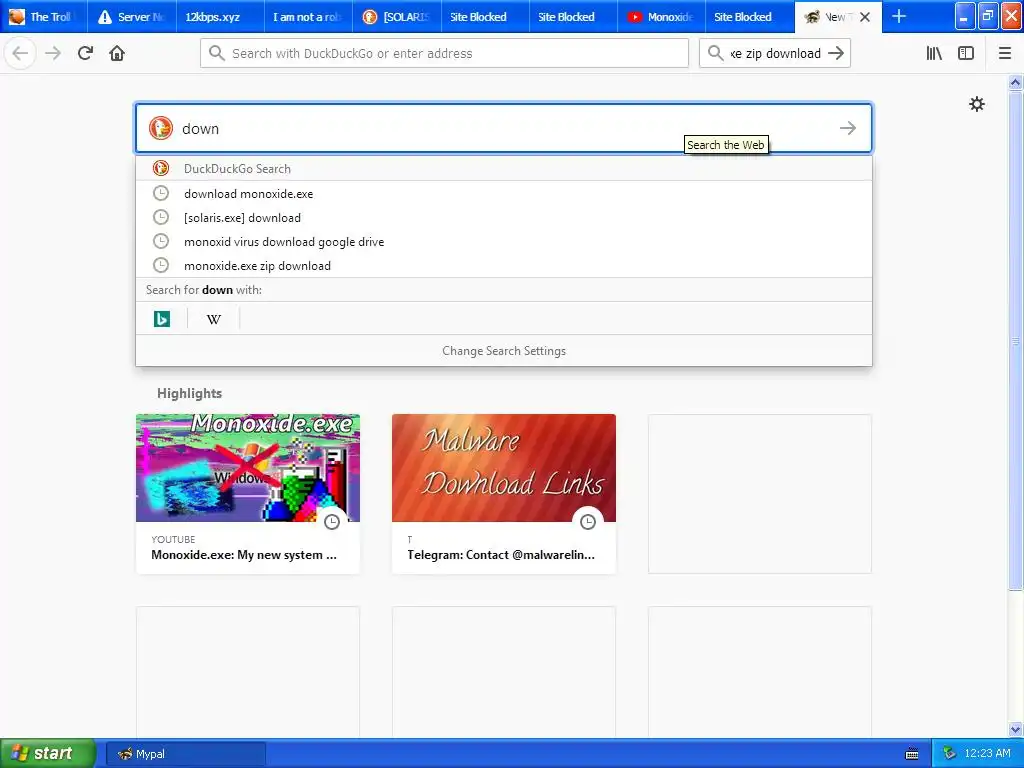Switch to the 12kbps.xyz tab
This screenshot has height=768, width=1024.
pos(221,17)
